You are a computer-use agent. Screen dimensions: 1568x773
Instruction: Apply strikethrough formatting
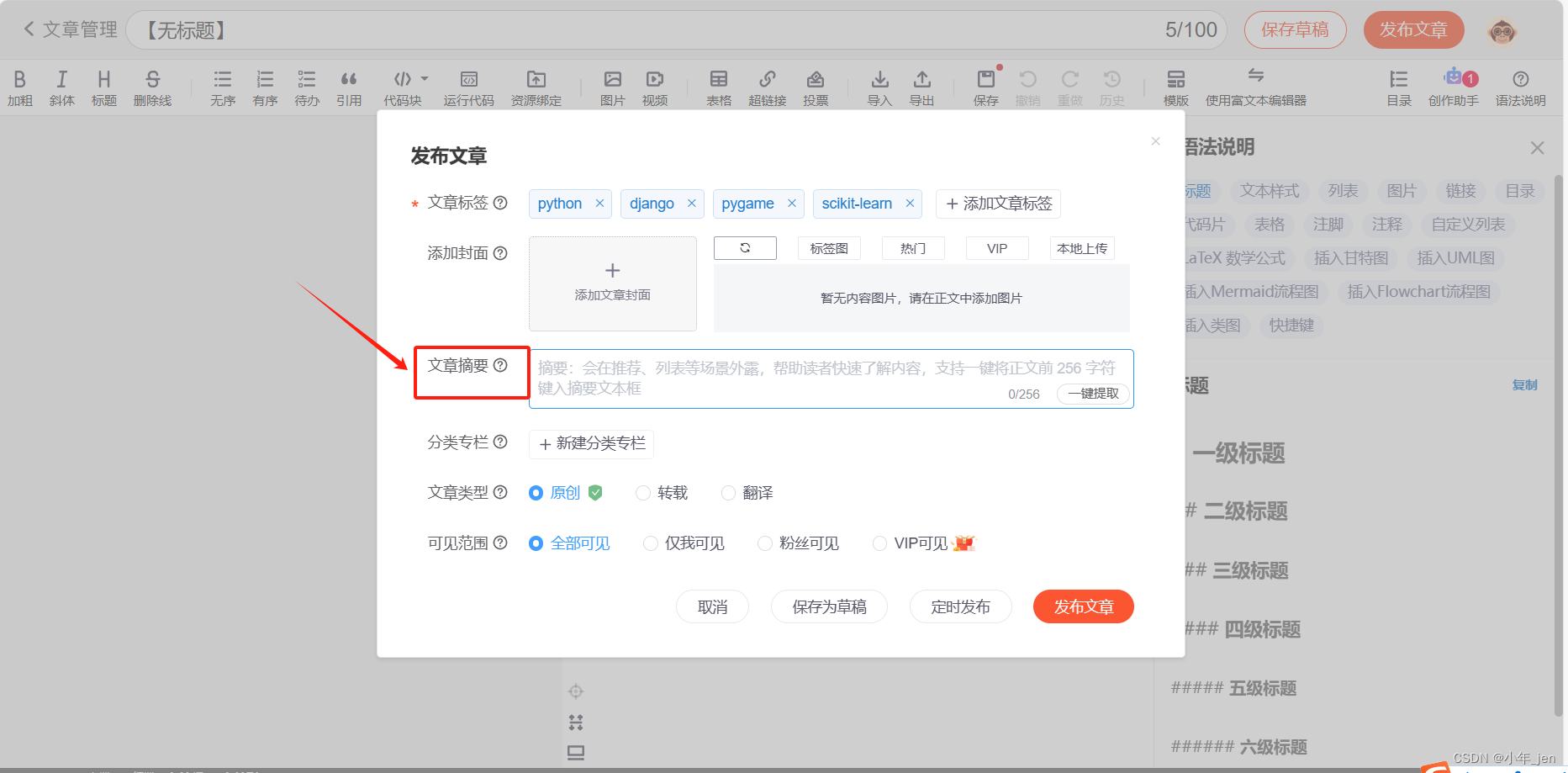(152, 87)
